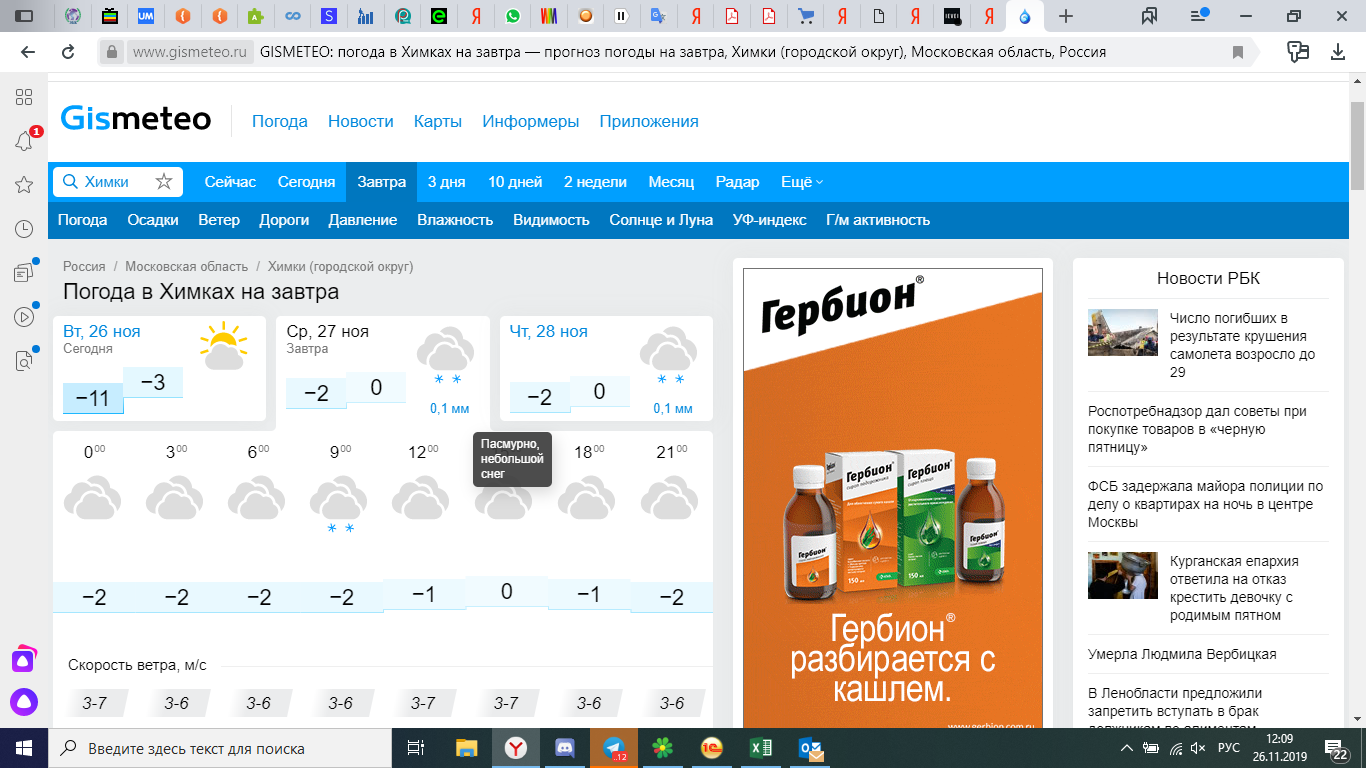The width and height of the screenshot is (1366, 768).
Task: Open the Радар tab
Action: pyautogui.click(x=737, y=182)
